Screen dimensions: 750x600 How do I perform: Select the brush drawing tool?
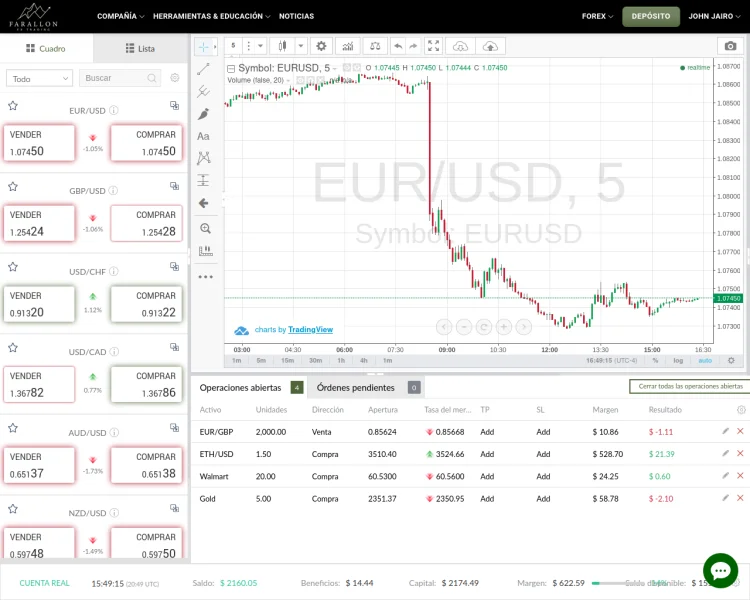point(203,114)
